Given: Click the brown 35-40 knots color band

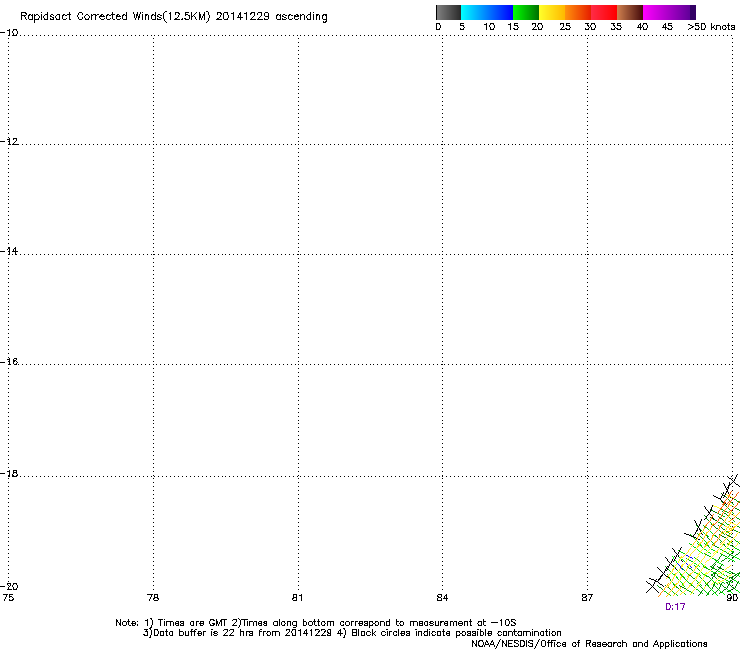Looking at the screenshot, I should [x=630, y=12].
